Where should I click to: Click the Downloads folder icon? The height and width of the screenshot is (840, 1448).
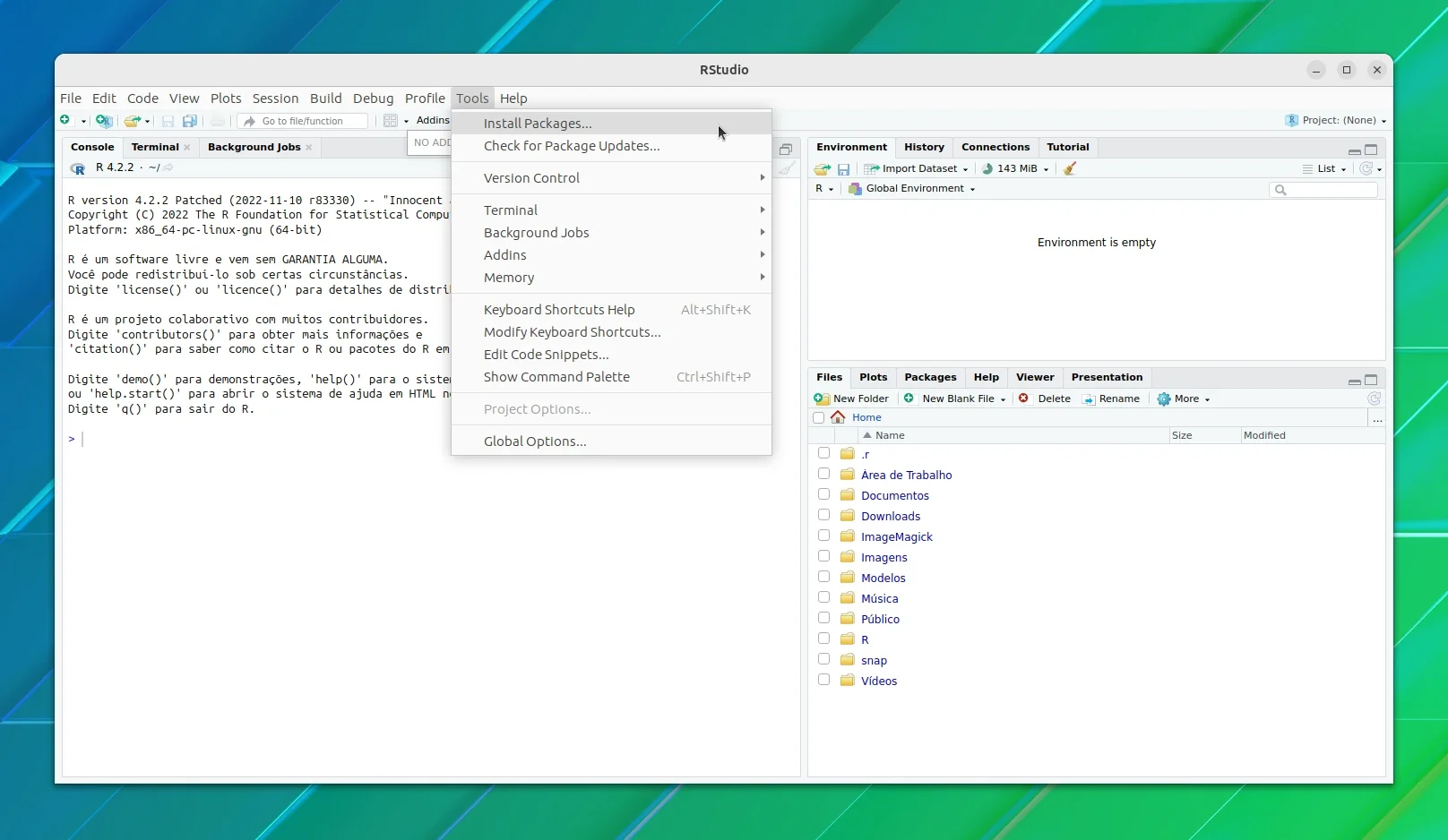[848, 516]
